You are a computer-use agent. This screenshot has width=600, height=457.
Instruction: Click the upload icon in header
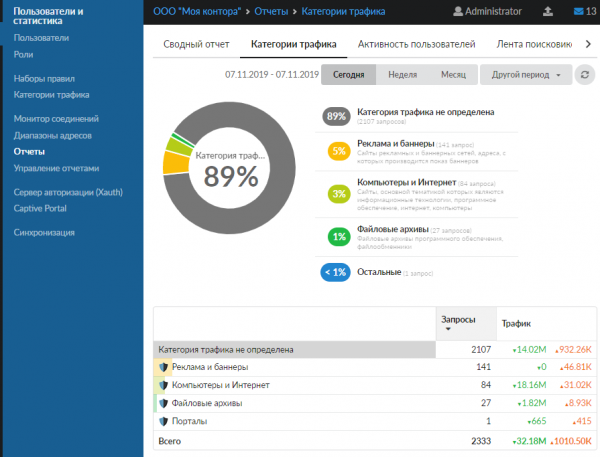tap(546, 12)
